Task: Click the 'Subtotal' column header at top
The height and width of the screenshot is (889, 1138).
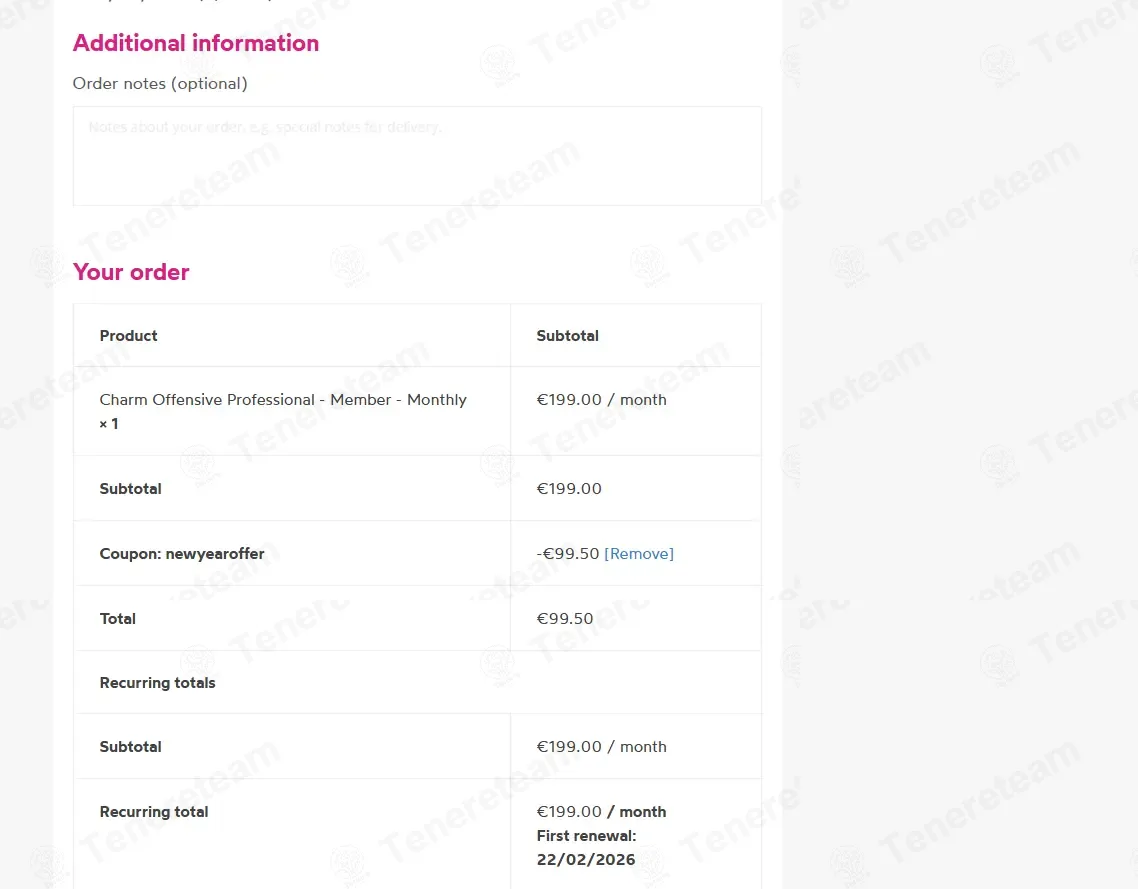Action: point(568,336)
